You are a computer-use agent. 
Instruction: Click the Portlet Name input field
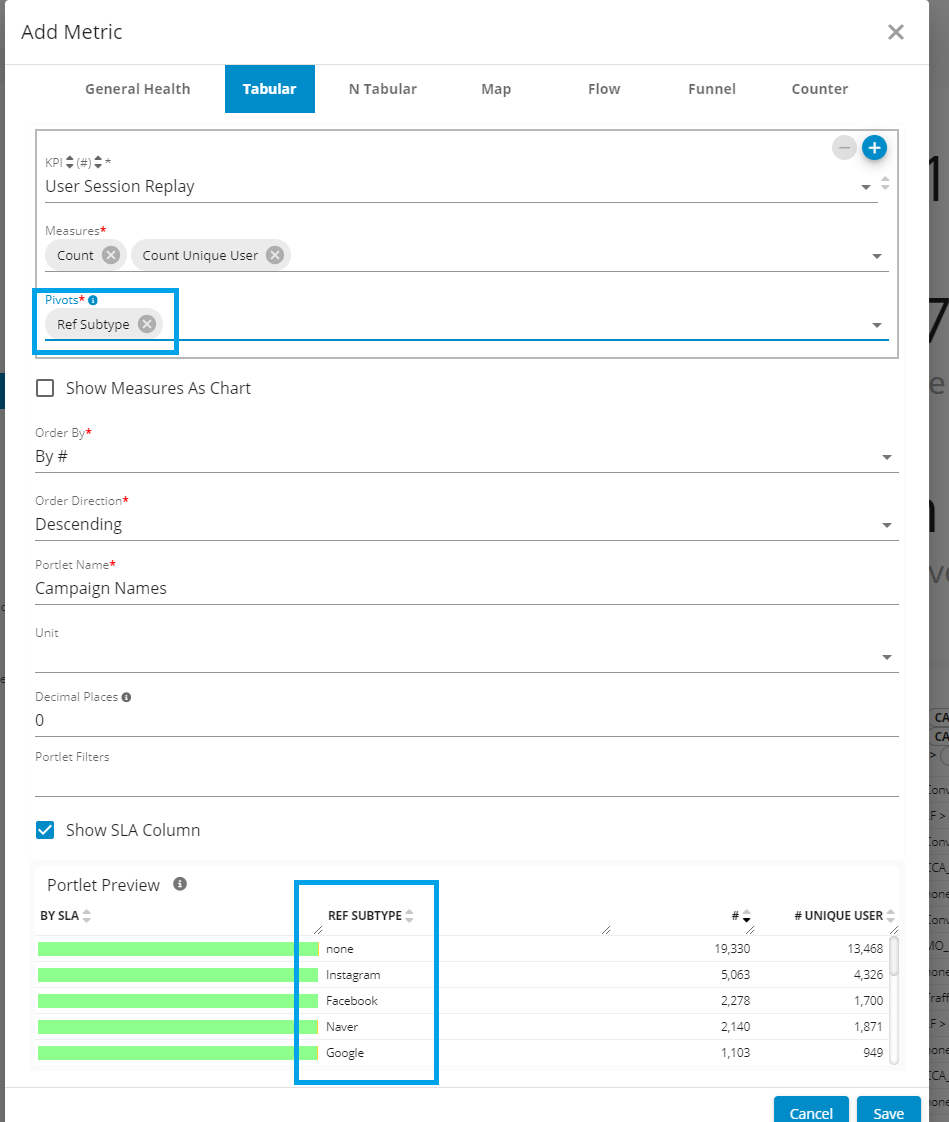tap(466, 588)
